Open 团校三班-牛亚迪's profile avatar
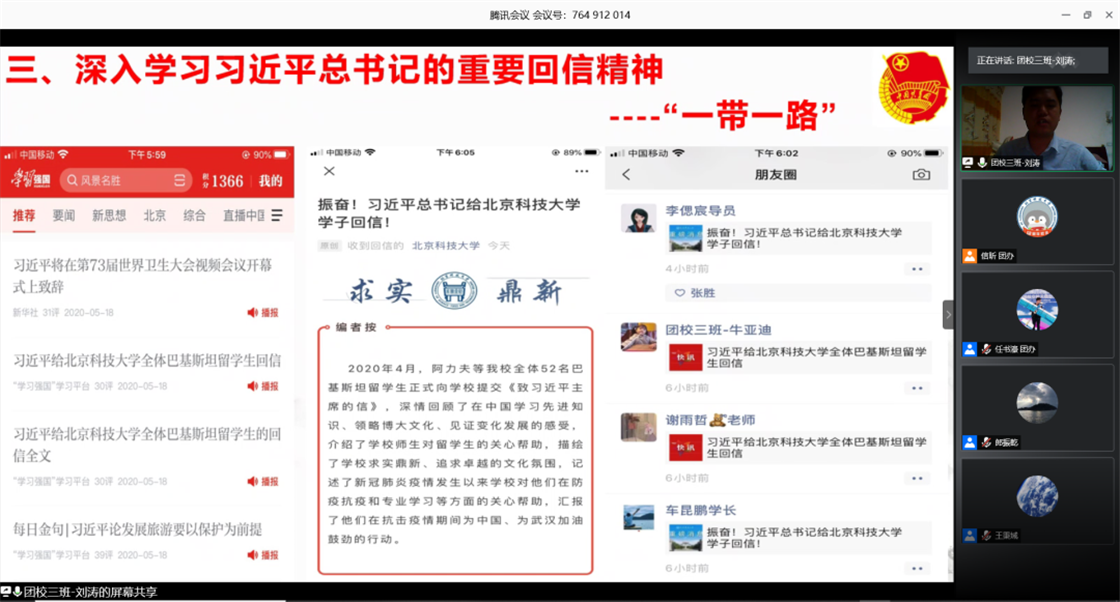Image resolution: width=1120 pixels, height=602 pixels. (x=639, y=337)
